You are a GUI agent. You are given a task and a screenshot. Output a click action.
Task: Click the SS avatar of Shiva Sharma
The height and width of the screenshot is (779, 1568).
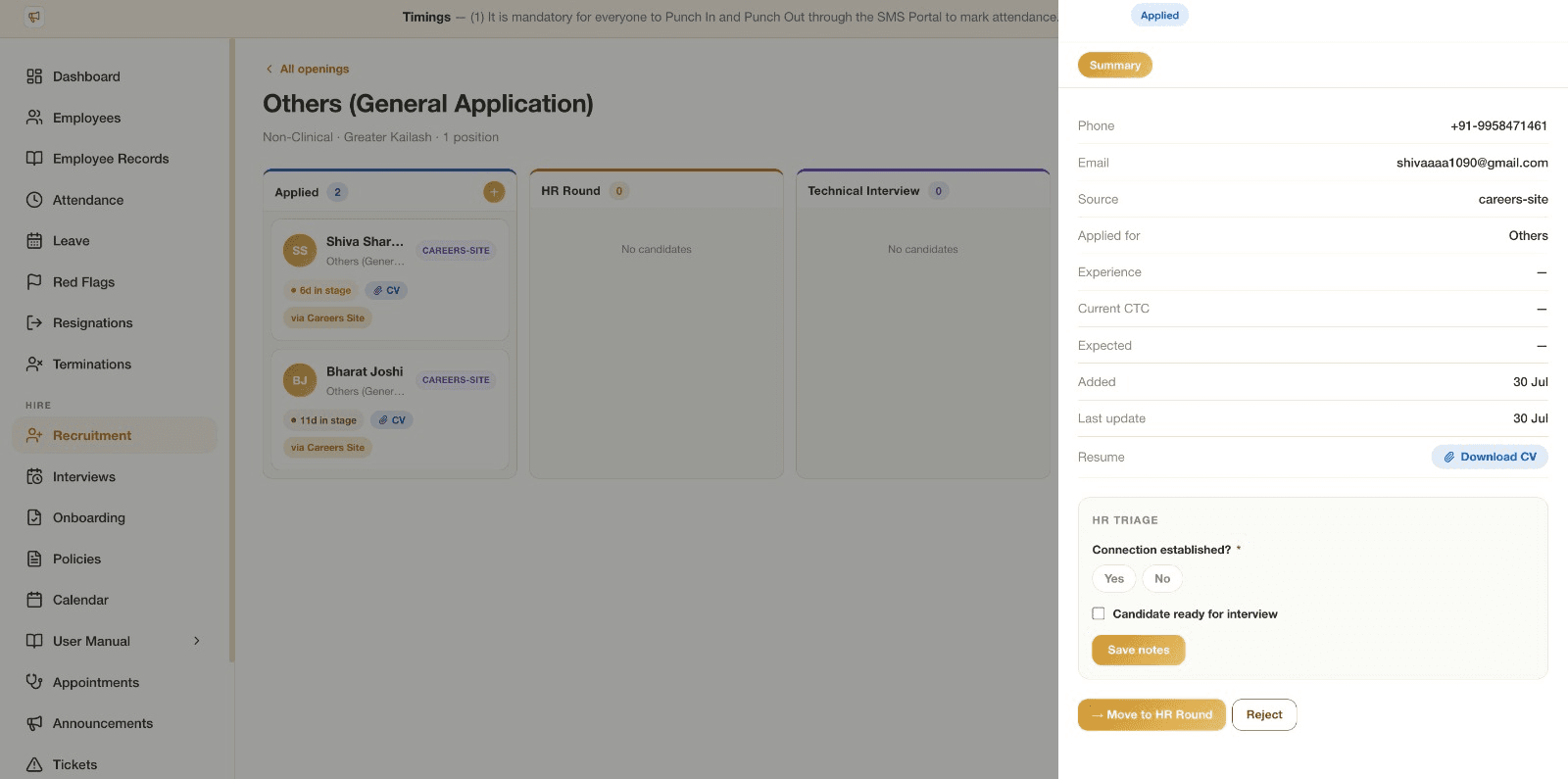point(300,251)
